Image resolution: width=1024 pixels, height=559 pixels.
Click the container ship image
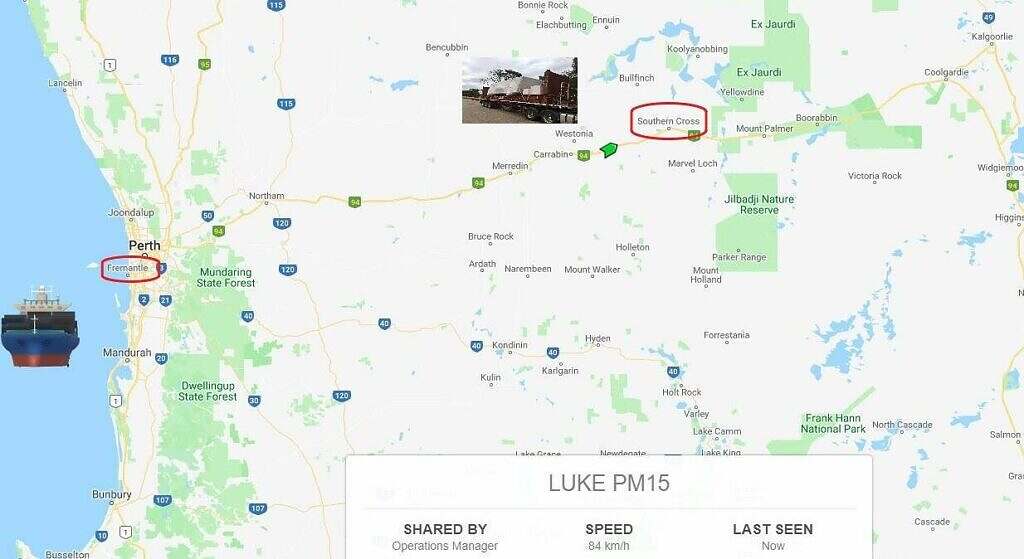click(x=40, y=327)
